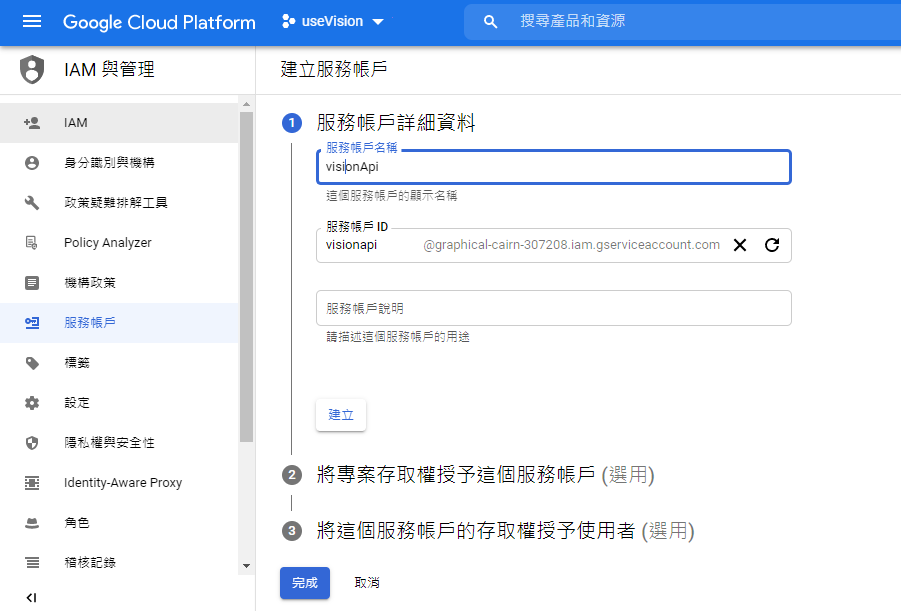Viewport: 901px width, 611px height.
Task: Select 服務帳戶 in the sidebar
Action: coord(119,322)
